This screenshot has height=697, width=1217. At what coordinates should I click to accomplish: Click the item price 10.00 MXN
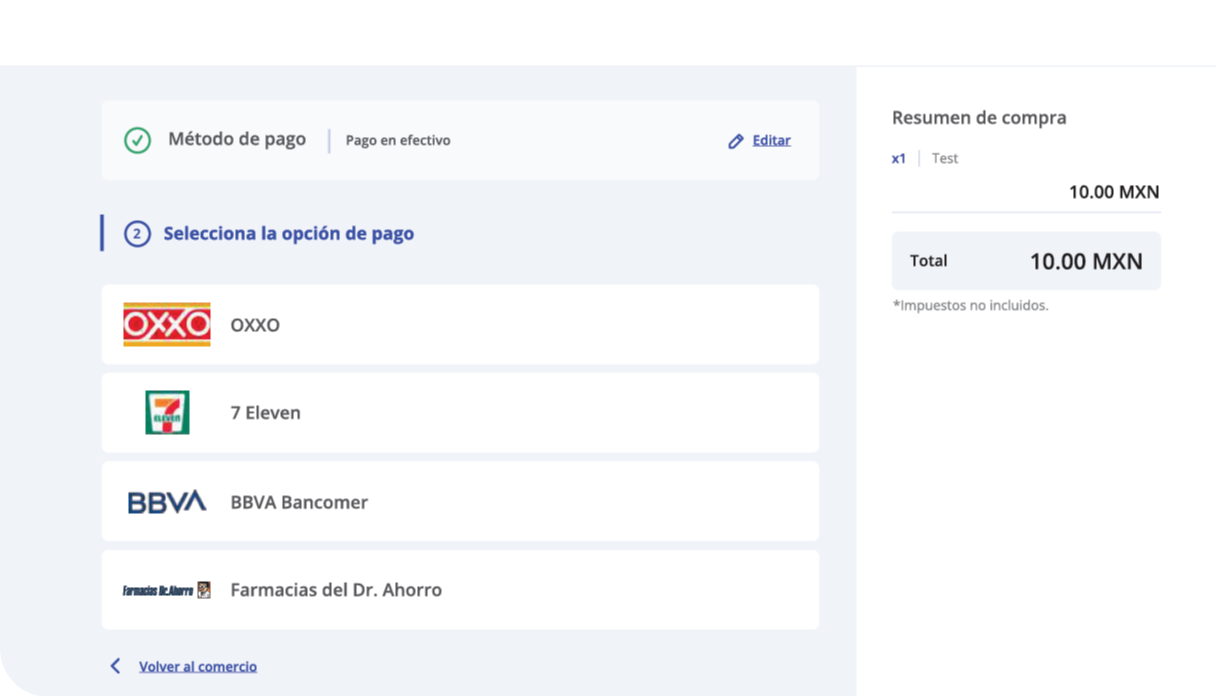[1114, 192]
